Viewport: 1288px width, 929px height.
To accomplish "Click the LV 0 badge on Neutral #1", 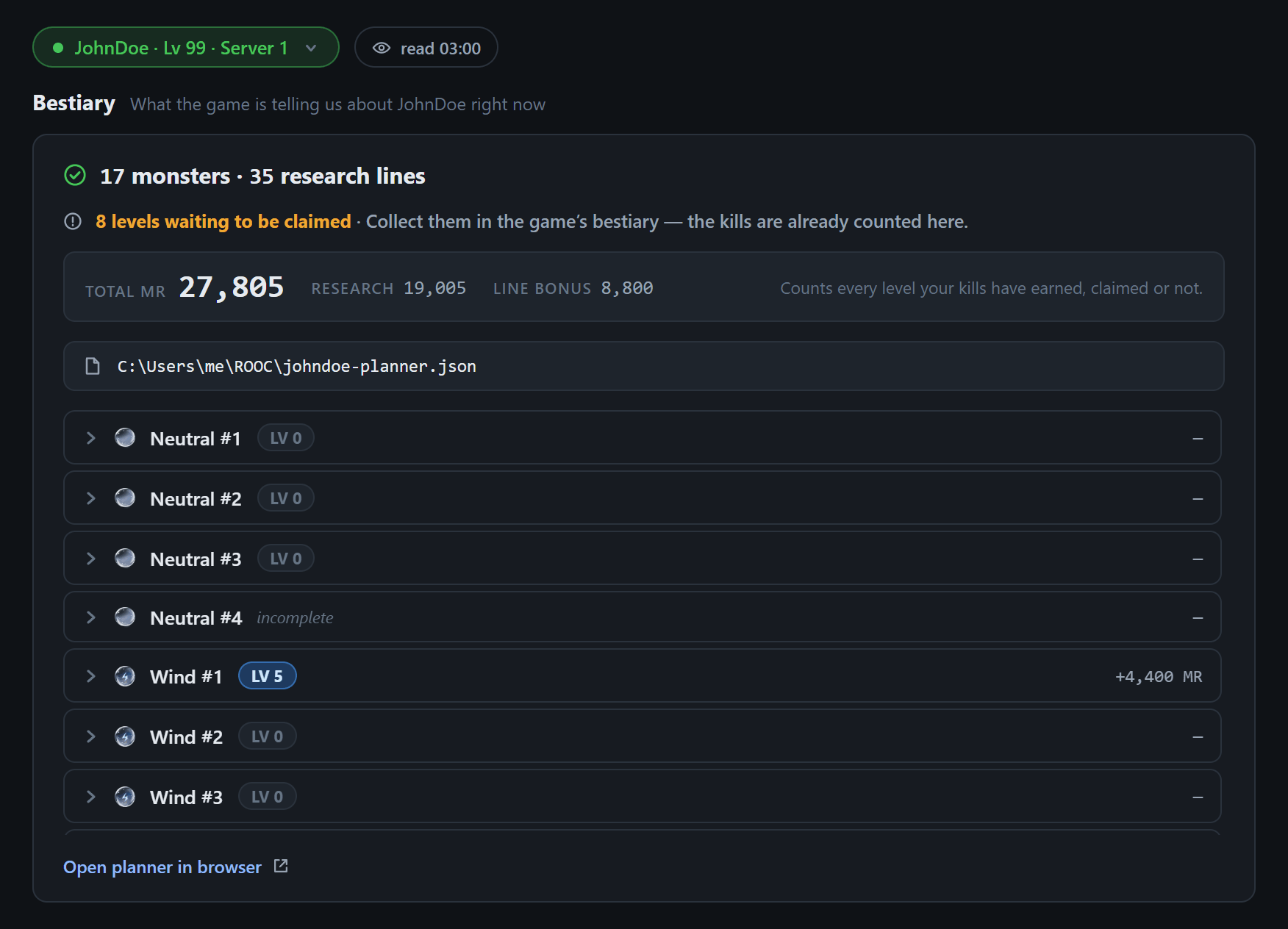I will (x=286, y=438).
